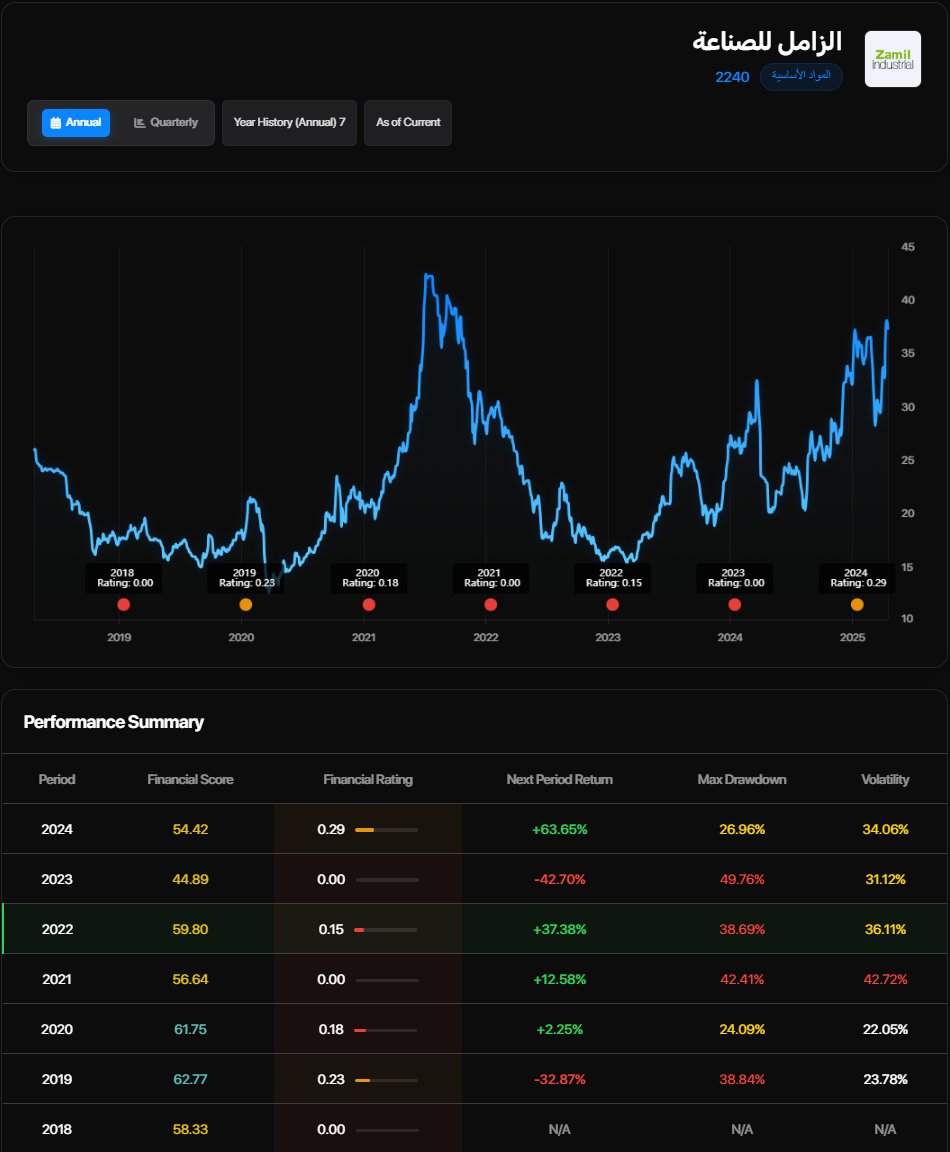Click the volatility value 42.72%
The height and width of the screenshot is (1152, 950).
[x=885, y=979]
